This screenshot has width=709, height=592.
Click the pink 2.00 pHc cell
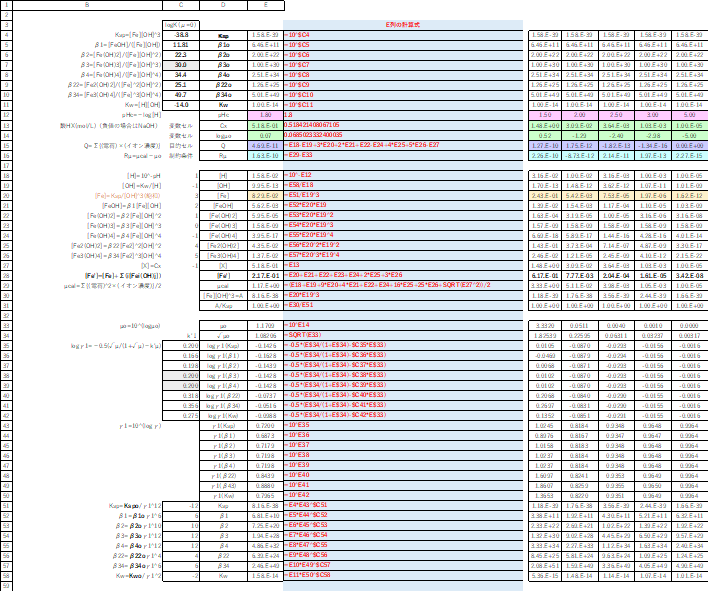580,115
